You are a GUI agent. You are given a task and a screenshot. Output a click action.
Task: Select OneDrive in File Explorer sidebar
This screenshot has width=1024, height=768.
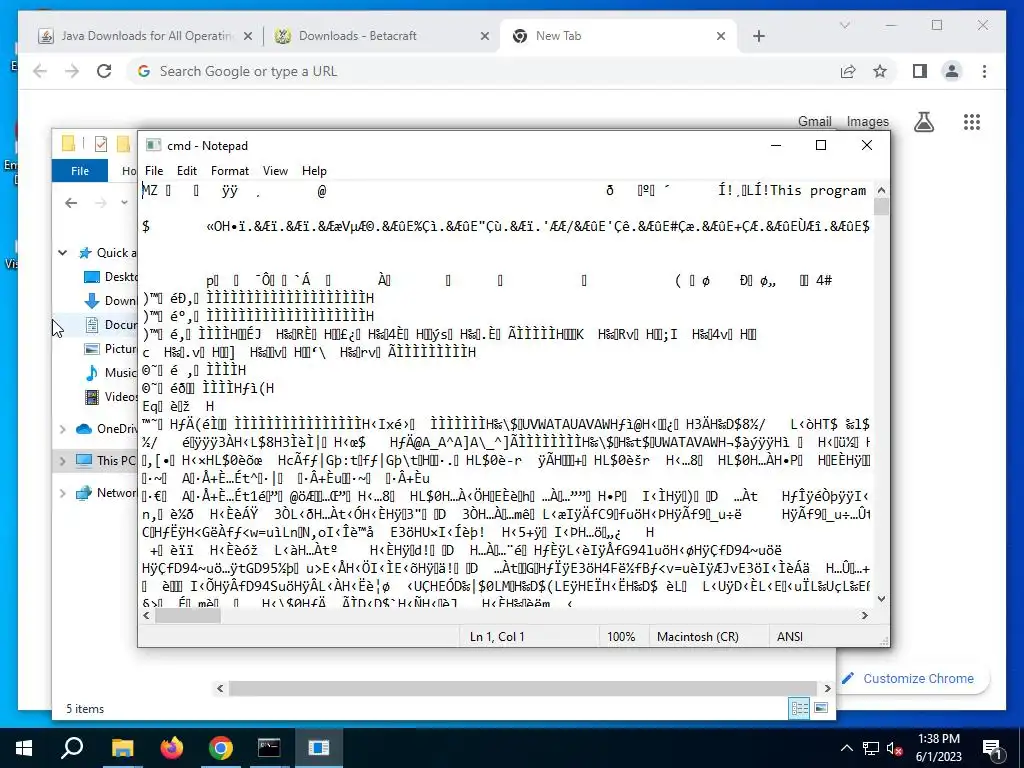[106, 429]
